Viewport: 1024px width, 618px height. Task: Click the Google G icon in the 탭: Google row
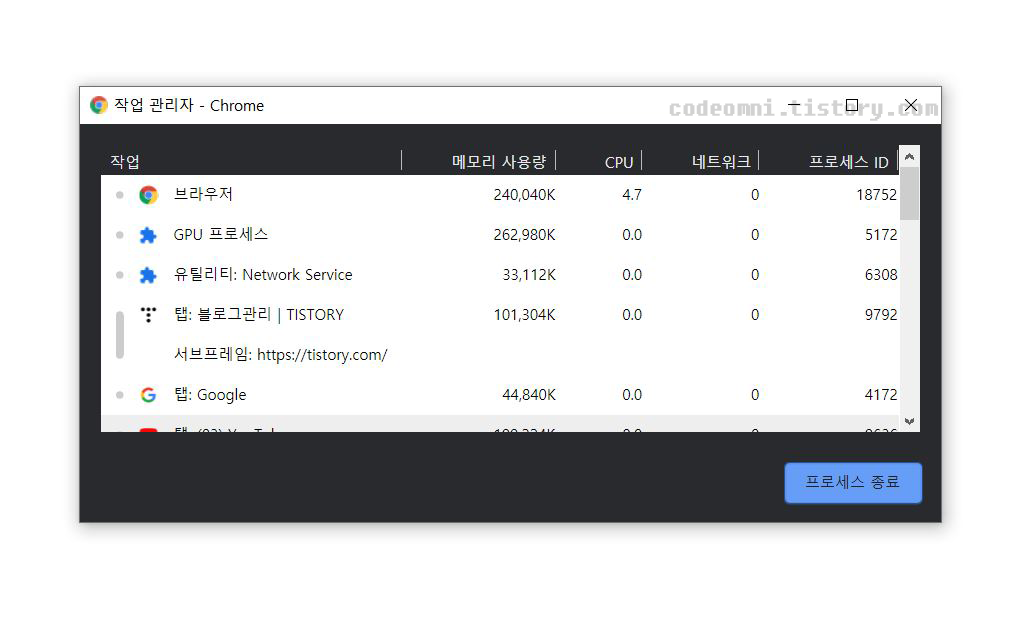tap(148, 395)
